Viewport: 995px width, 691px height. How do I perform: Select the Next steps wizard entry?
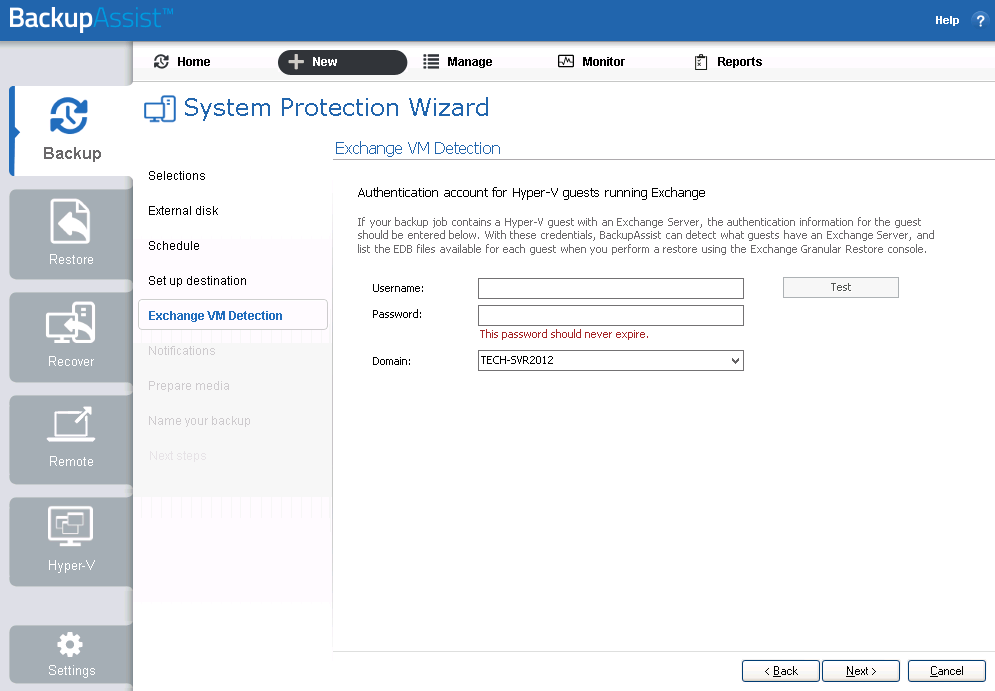pos(177,456)
